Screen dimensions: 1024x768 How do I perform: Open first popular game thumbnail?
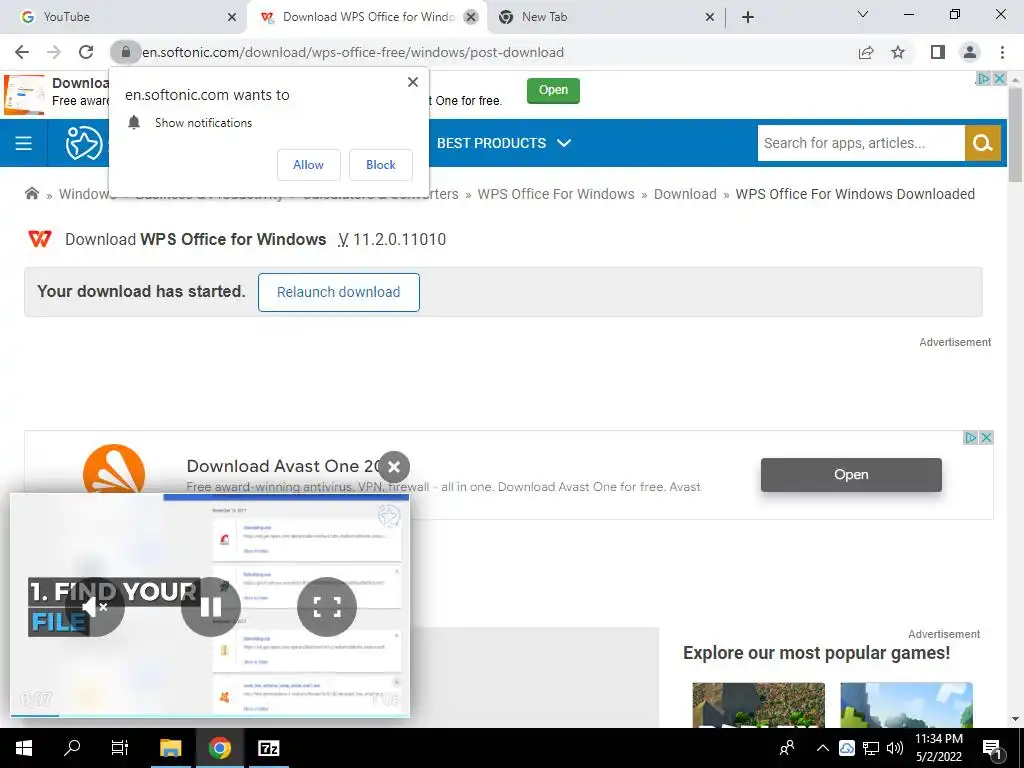pos(758,705)
